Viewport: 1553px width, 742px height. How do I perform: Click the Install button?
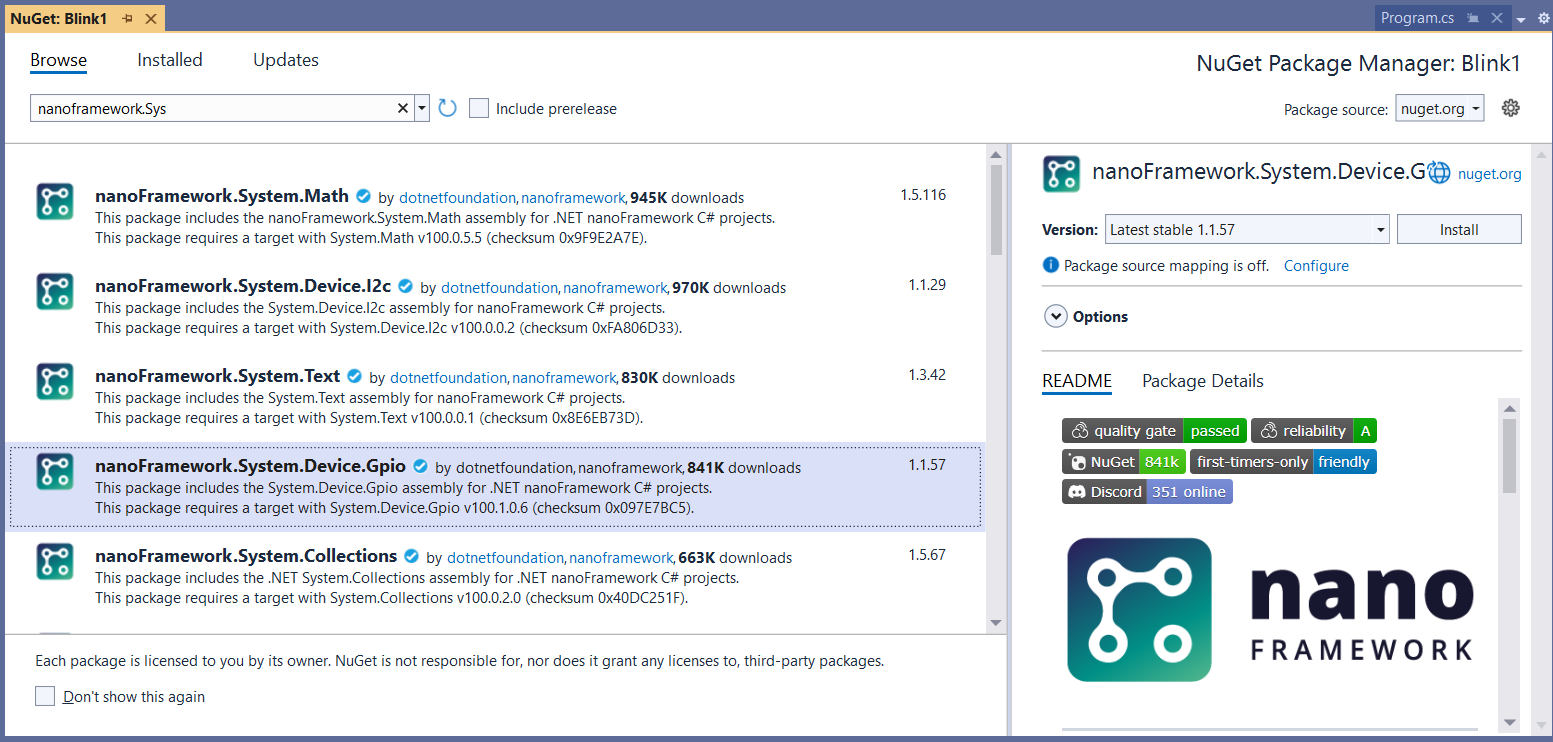(x=1458, y=229)
